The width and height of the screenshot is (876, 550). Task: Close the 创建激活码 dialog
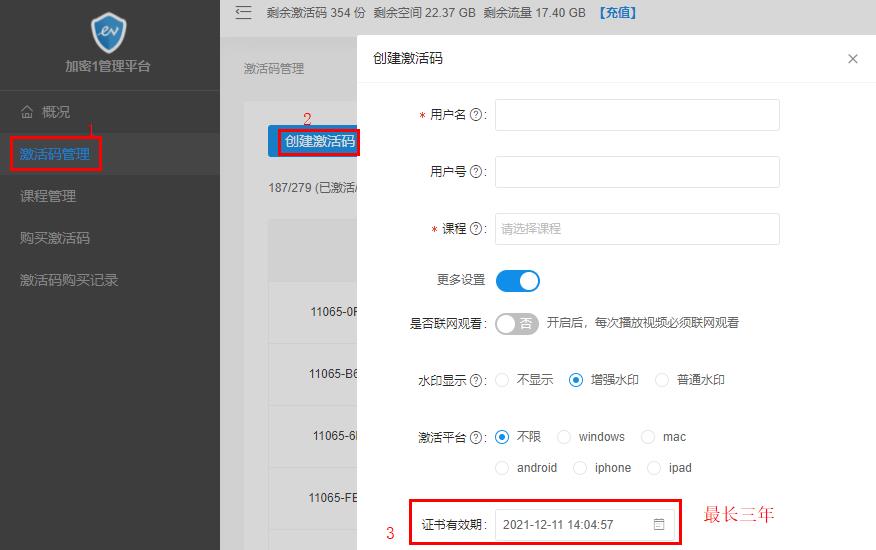tap(852, 59)
